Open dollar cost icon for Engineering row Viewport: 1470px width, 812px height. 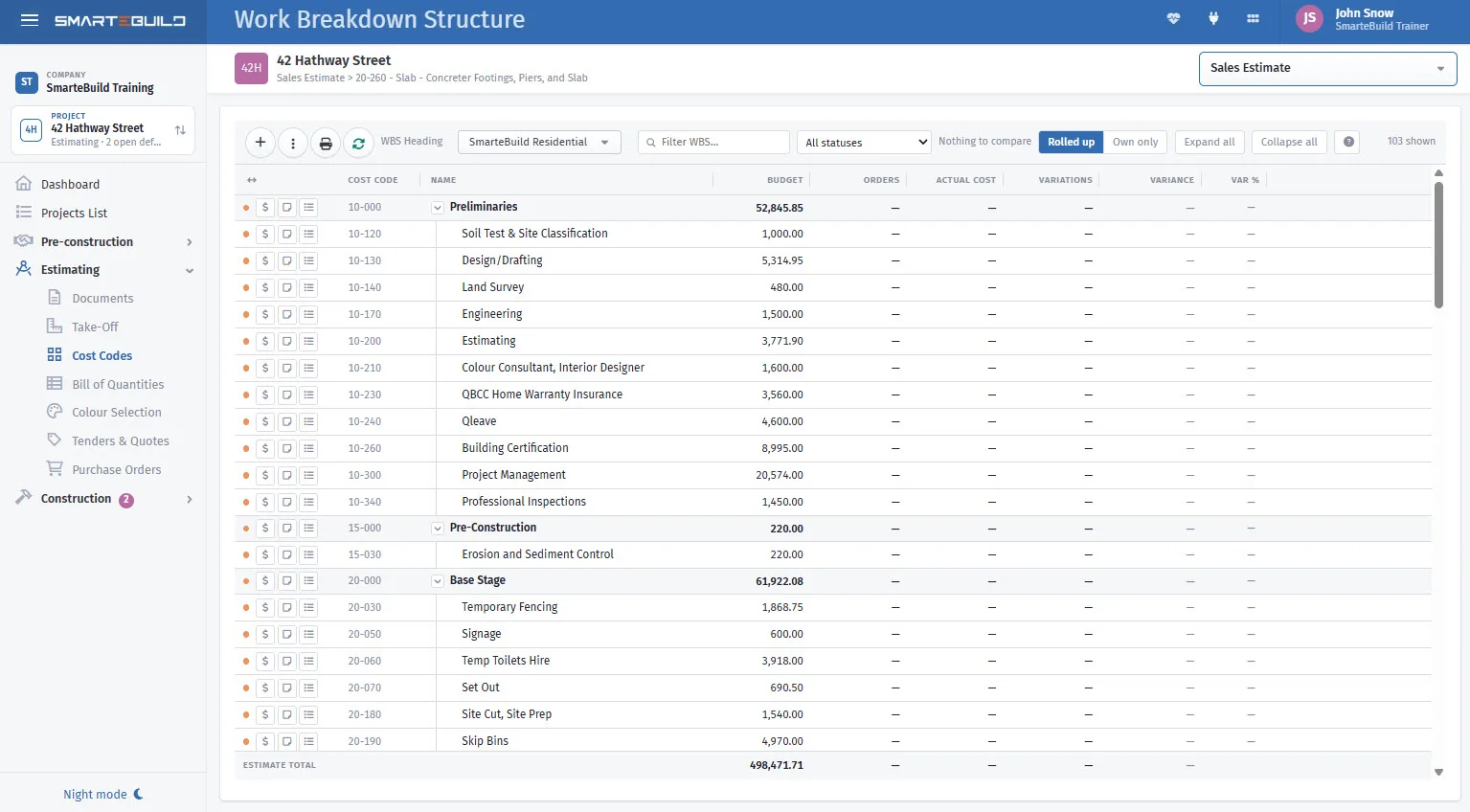pyautogui.click(x=265, y=315)
